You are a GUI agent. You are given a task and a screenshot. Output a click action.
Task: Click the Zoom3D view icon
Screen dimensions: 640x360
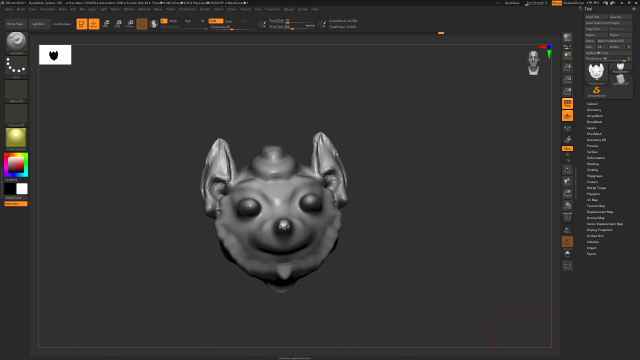(567, 193)
